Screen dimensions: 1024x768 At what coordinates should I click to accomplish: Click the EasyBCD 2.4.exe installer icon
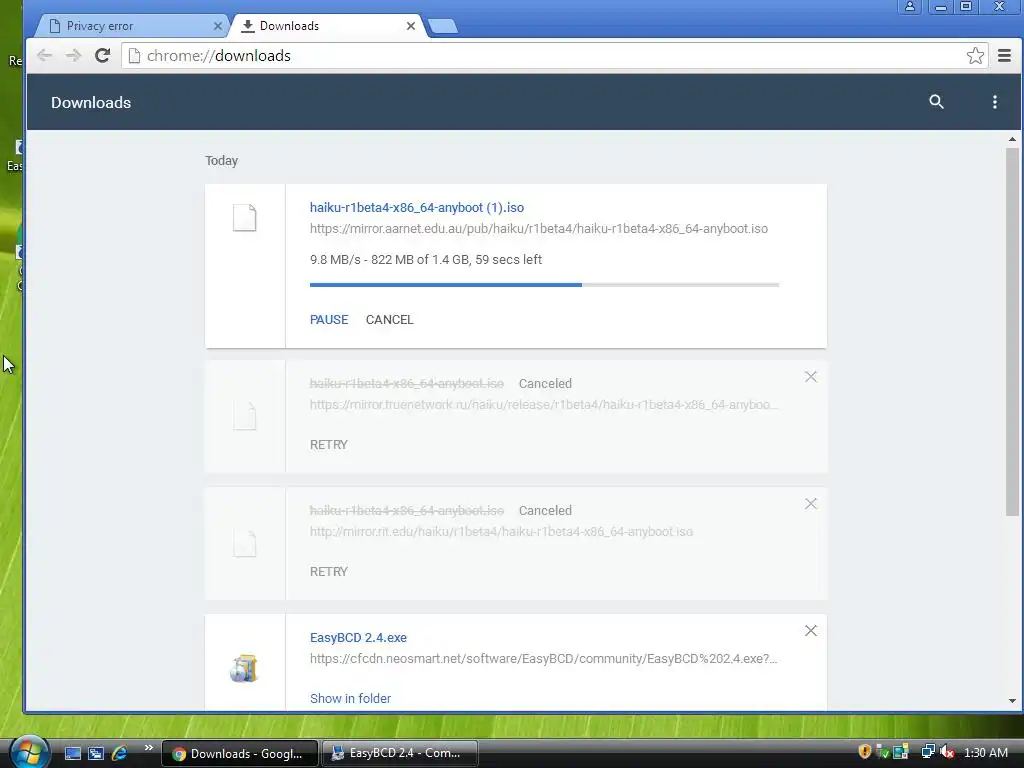tap(244, 668)
